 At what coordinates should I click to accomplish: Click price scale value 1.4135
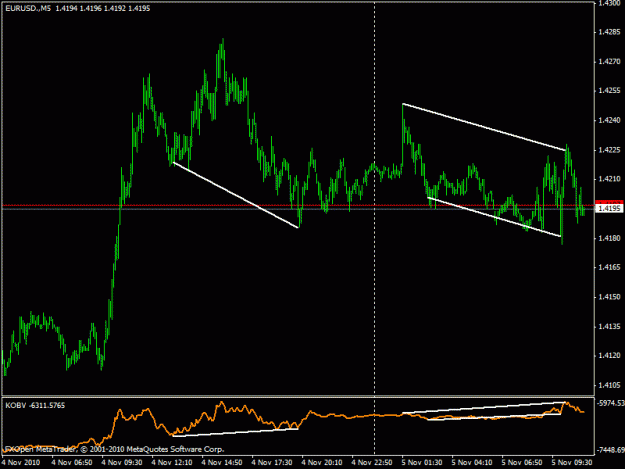[609, 326]
